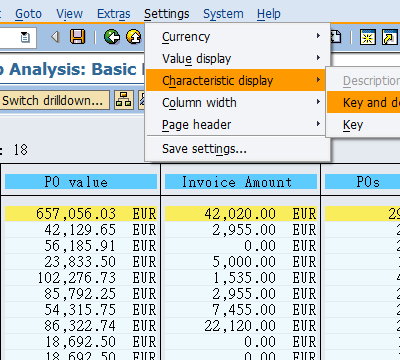
Task: Select the 54,315.75 PO value cell
Action: click(x=81, y=310)
